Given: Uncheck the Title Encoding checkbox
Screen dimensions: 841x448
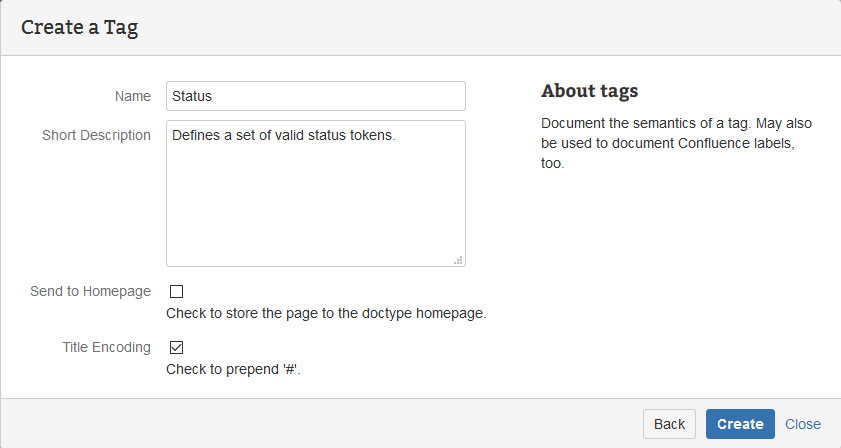Looking at the screenshot, I should click(x=177, y=348).
